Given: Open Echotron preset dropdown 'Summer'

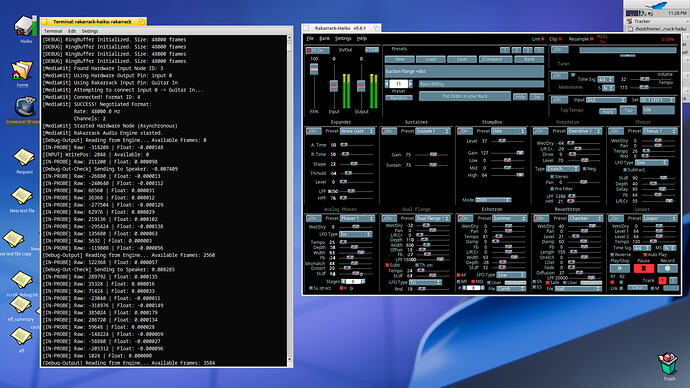Looking at the screenshot, I should pyautogui.click(x=509, y=218).
